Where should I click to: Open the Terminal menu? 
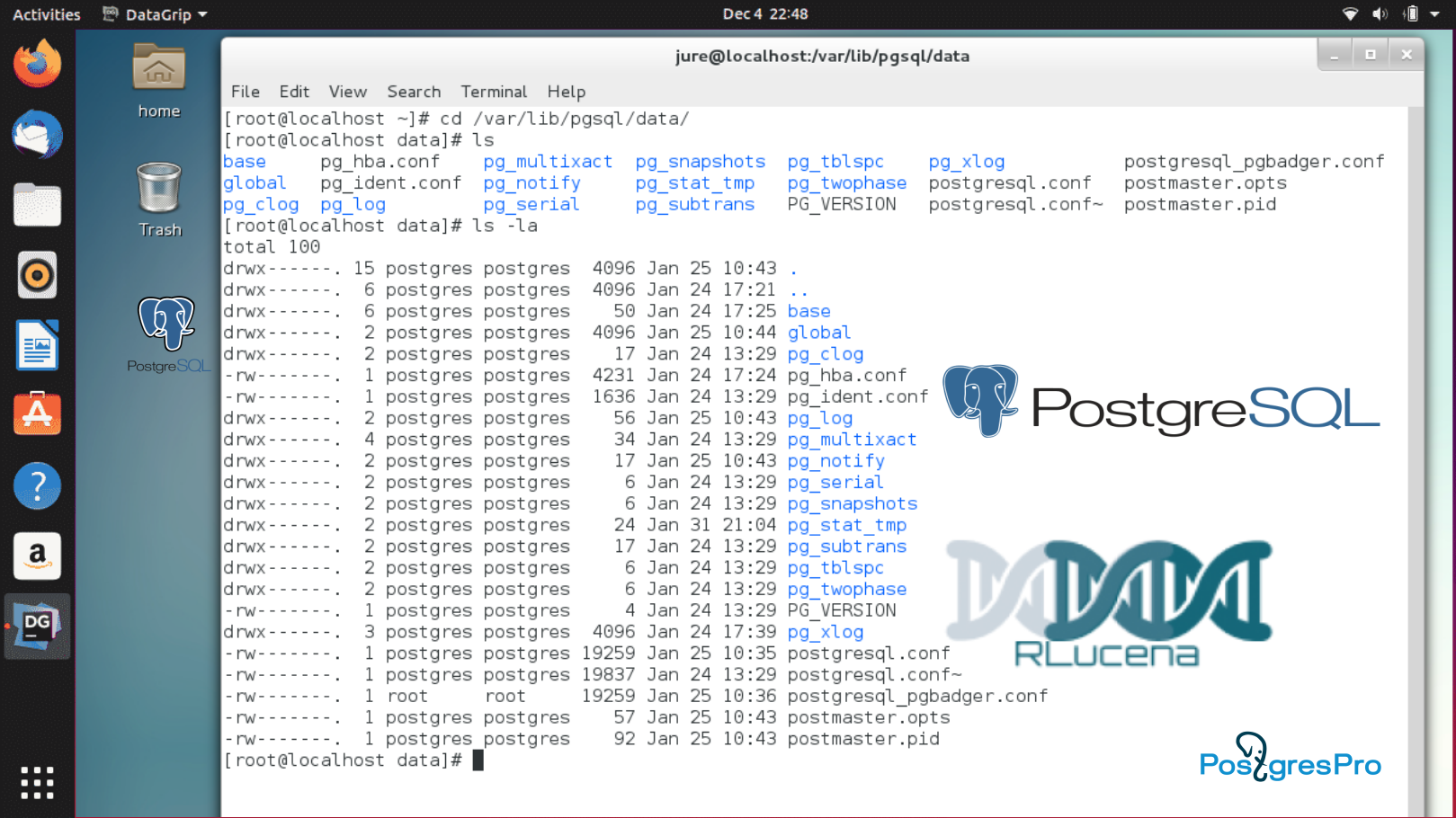click(494, 92)
